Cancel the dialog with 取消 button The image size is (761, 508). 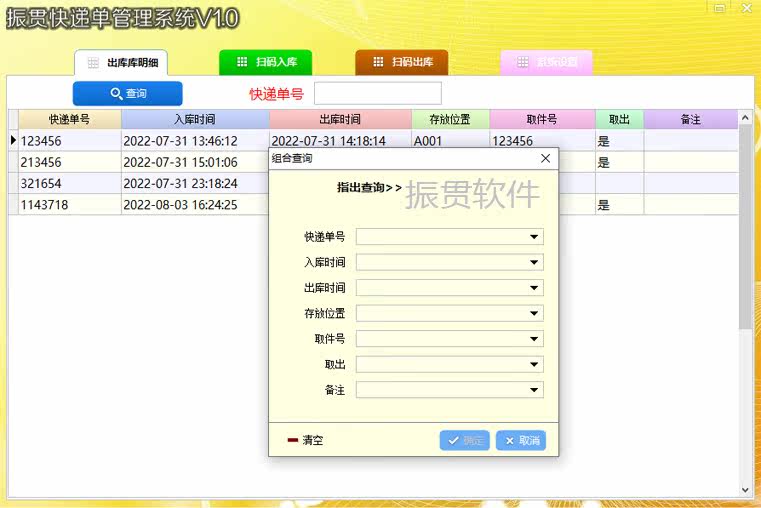[521, 441]
